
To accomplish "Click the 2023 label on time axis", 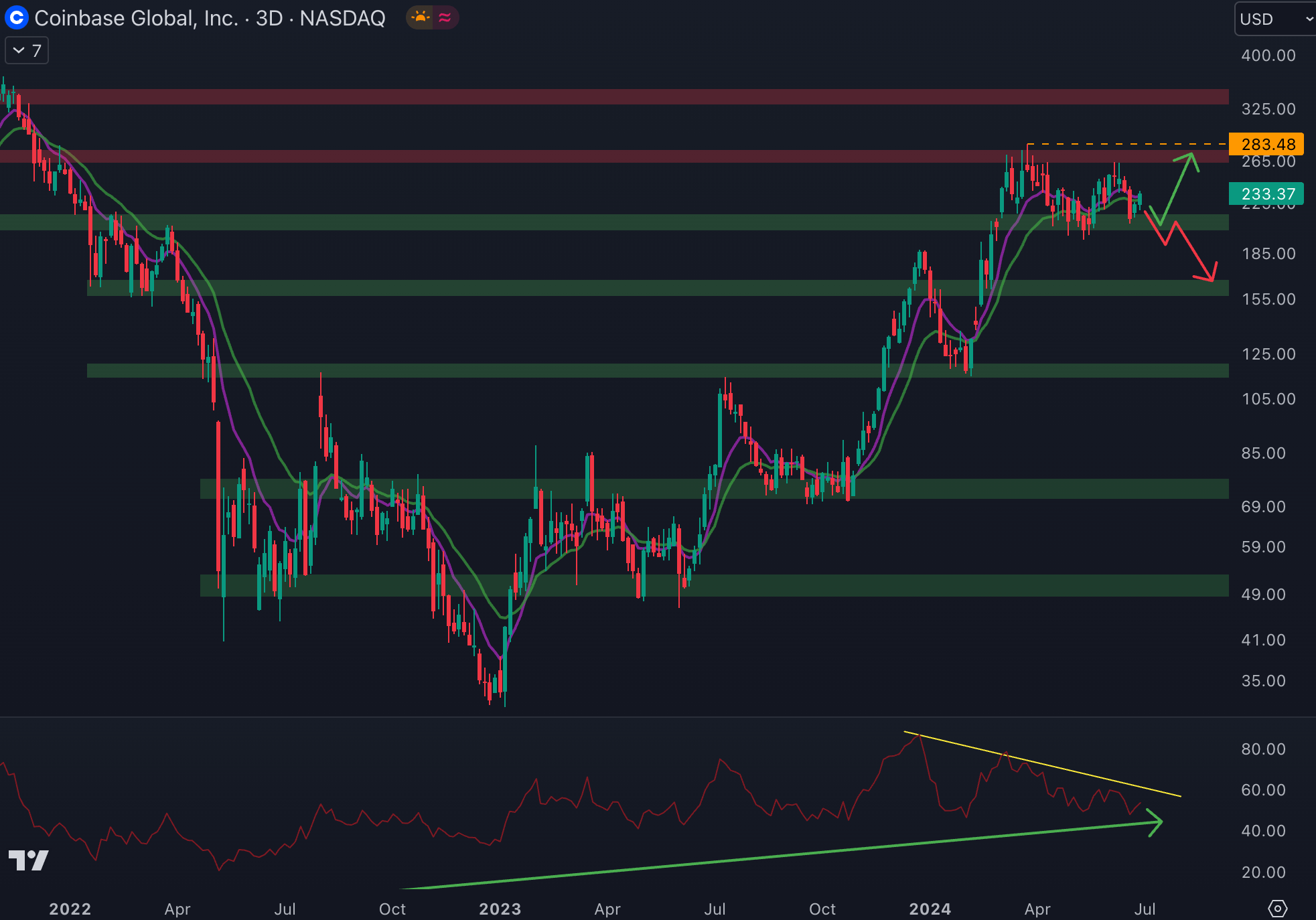I will point(500,909).
